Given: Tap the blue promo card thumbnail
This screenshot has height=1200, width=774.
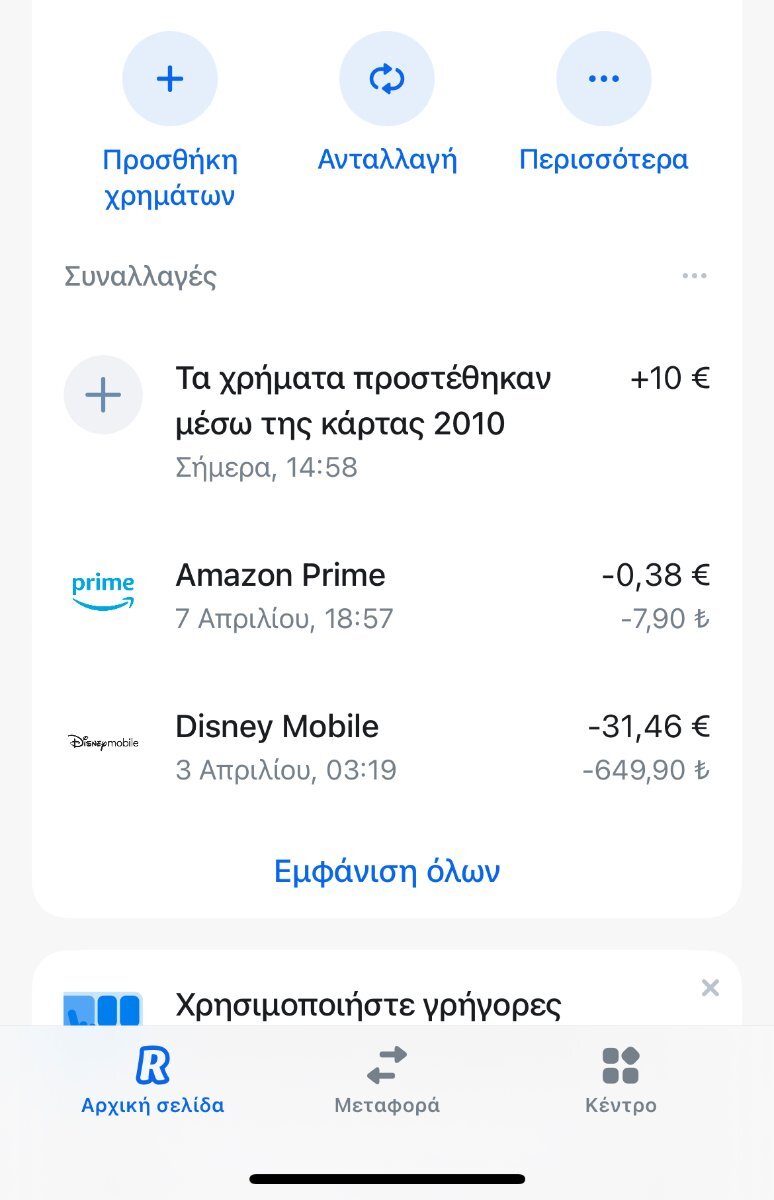Looking at the screenshot, I should [x=103, y=1008].
